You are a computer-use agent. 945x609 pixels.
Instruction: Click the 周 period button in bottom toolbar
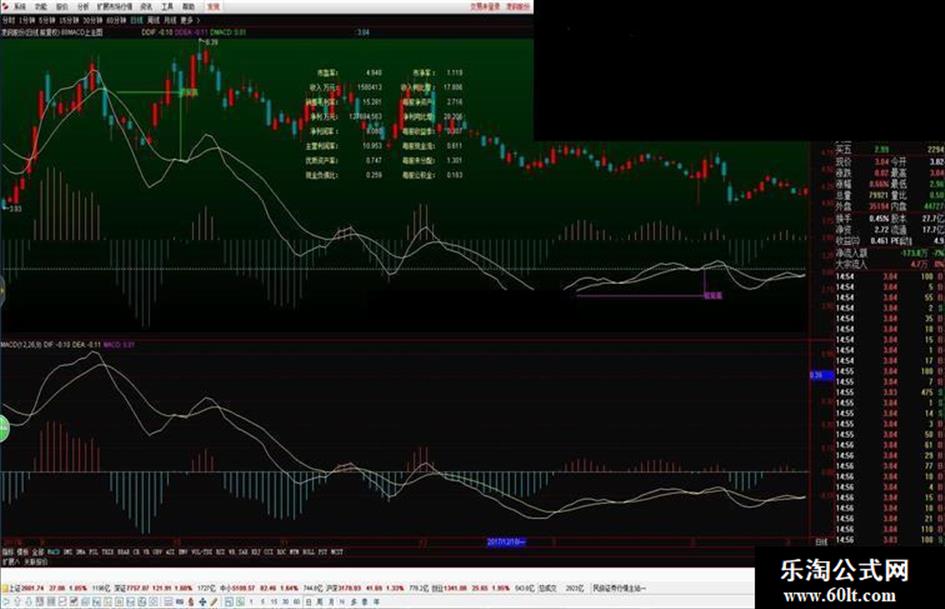pyautogui.click(x=319, y=602)
